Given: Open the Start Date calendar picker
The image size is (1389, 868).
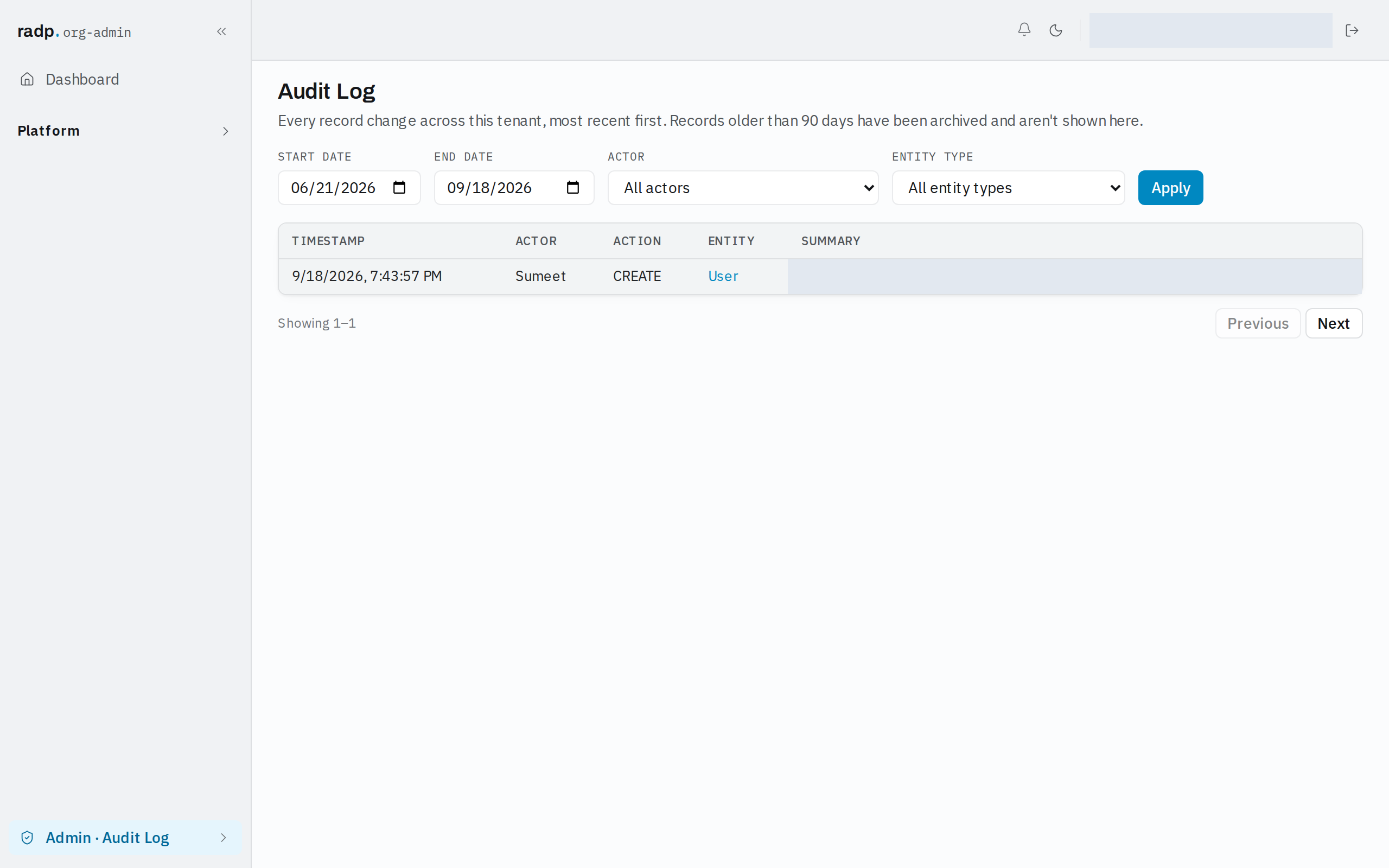Looking at the screenshot, I should click(399, 188).
